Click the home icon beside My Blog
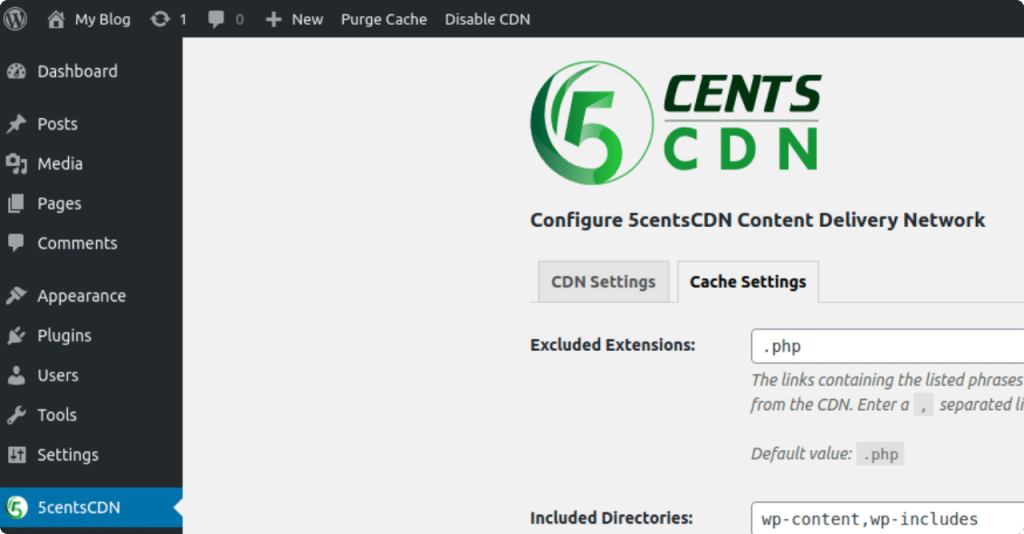This screenshot has width=1024, height=534. pos(56,20)
